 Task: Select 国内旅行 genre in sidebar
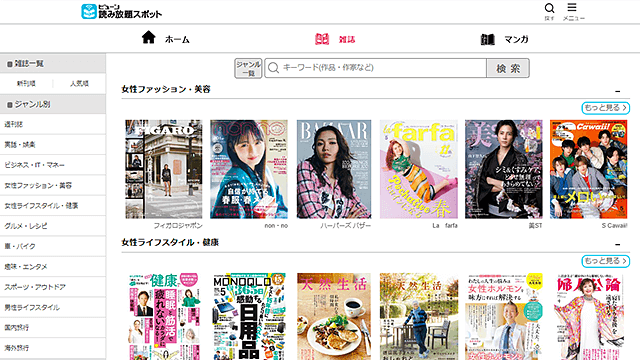[53, 327]
